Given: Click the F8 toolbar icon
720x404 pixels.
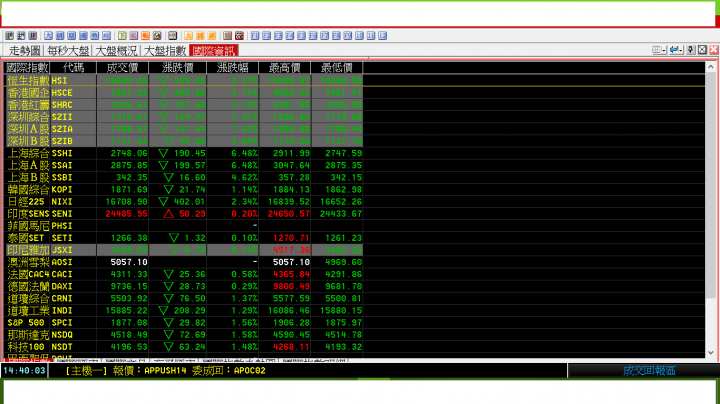Looking at the screenshot, I should 336,36.
